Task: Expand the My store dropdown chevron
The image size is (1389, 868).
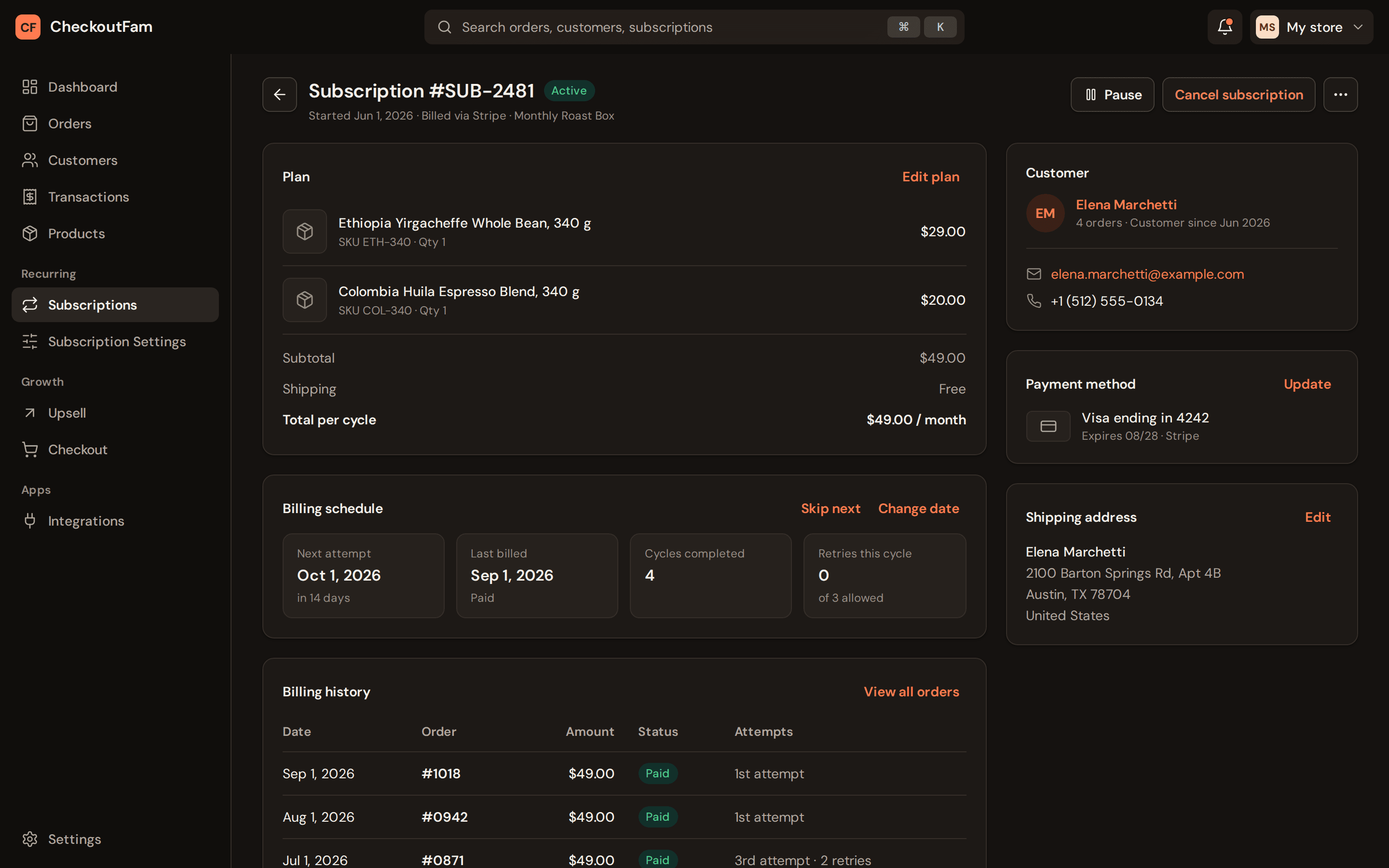Action: pos(1358,27)
